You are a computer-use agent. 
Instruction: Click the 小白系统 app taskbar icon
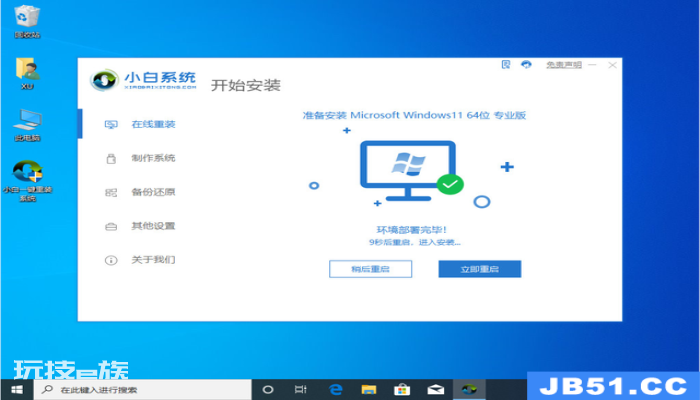[x=469, y=390]
